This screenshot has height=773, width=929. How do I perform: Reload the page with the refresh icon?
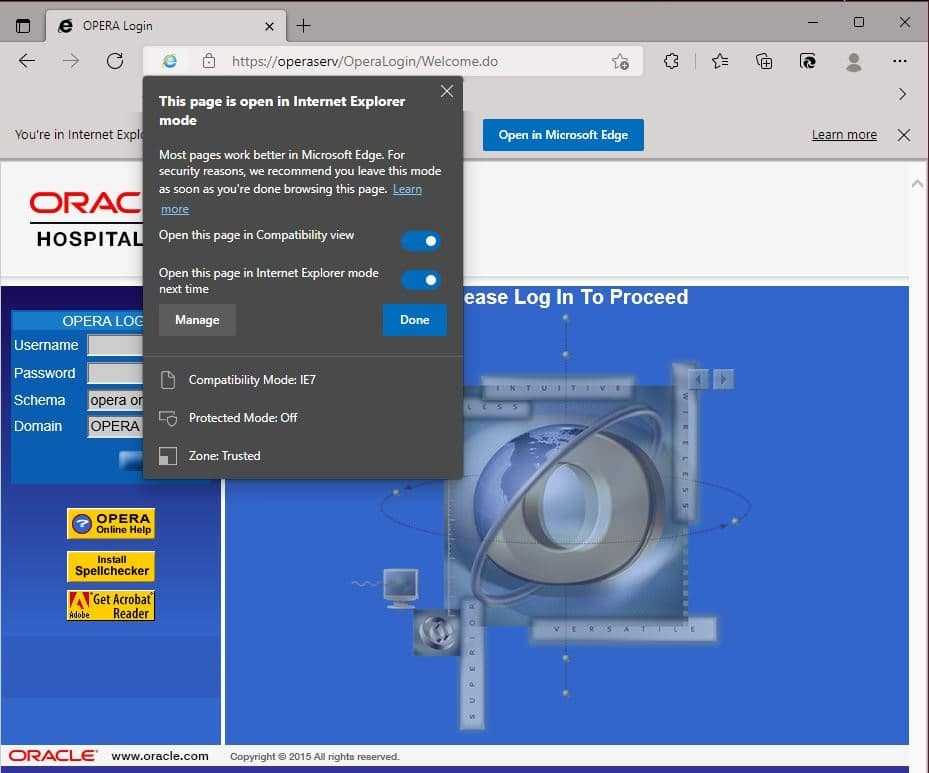pos(115,61)
